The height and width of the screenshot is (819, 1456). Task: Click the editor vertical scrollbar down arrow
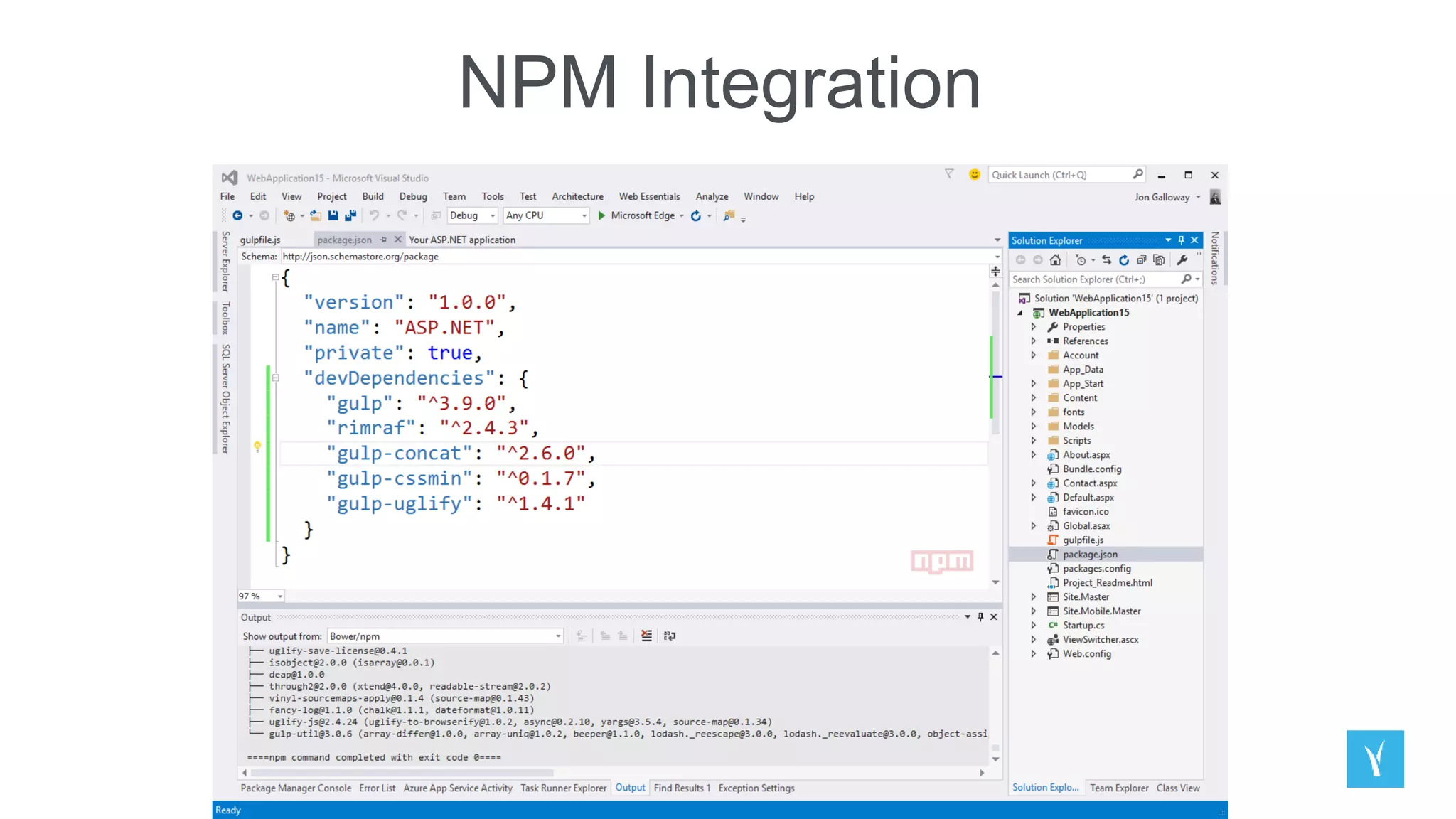995,582
